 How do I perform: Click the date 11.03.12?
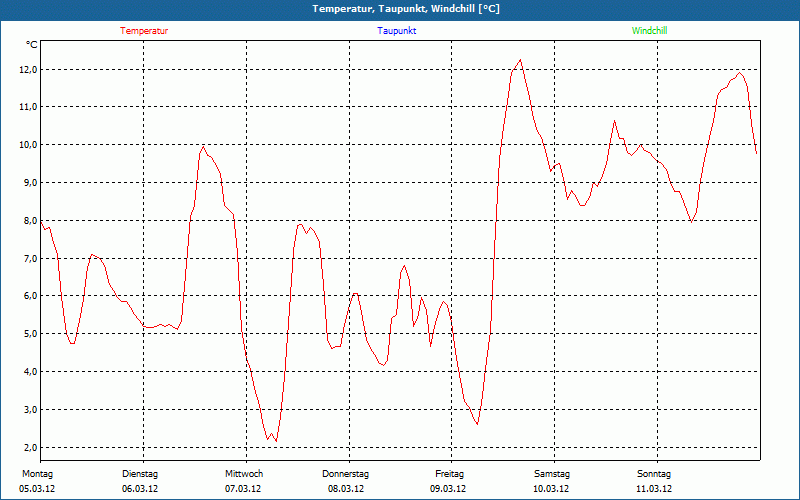[x=654, y=489]
